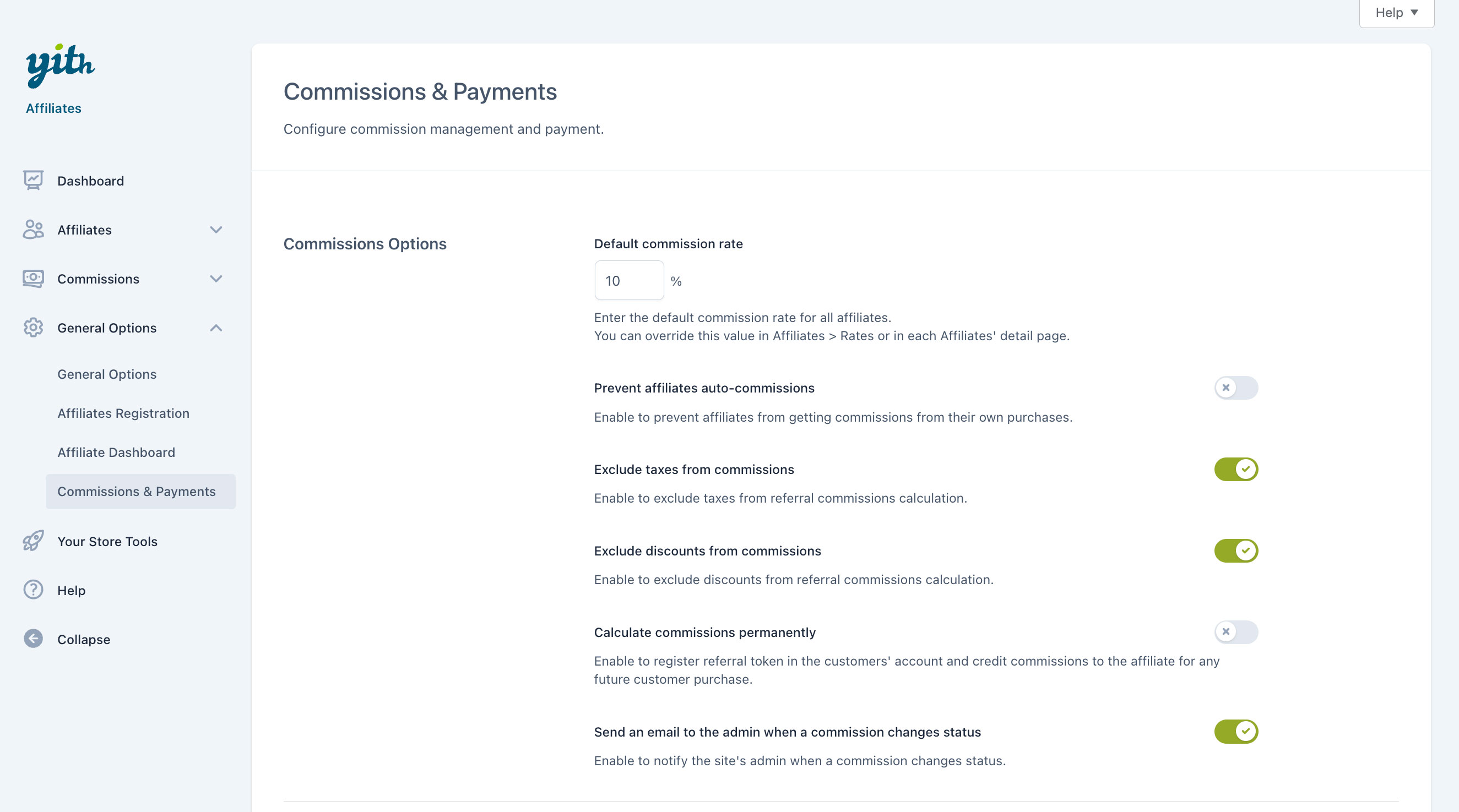Click the Affiliates people icon
This screenshot has height=812, width=1459.
click(33, 230)
